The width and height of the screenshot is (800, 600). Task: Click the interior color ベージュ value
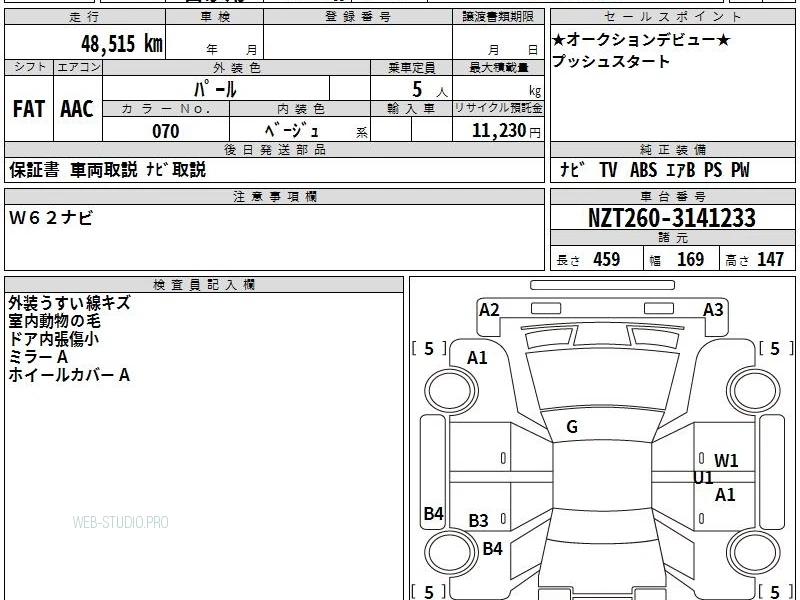292,130
